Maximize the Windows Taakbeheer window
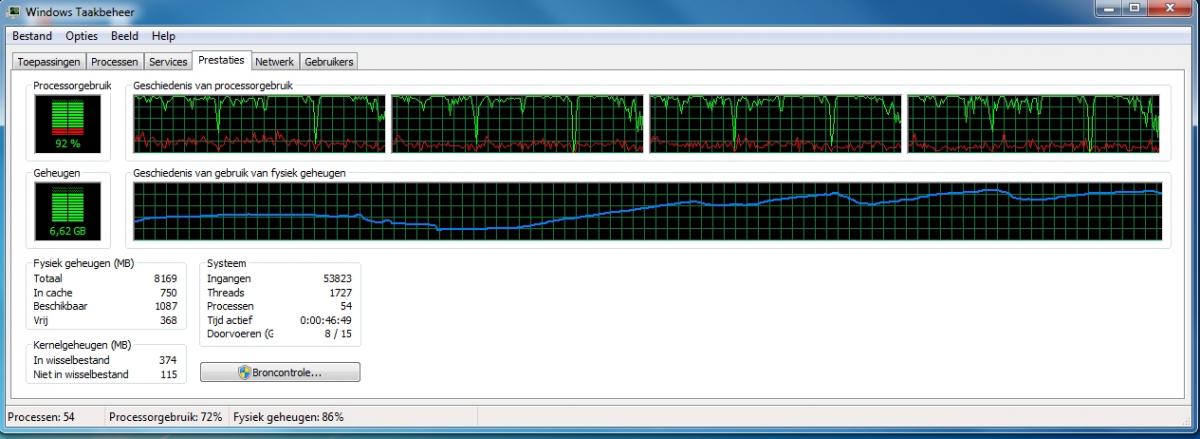 click(x=1134, y=9)
